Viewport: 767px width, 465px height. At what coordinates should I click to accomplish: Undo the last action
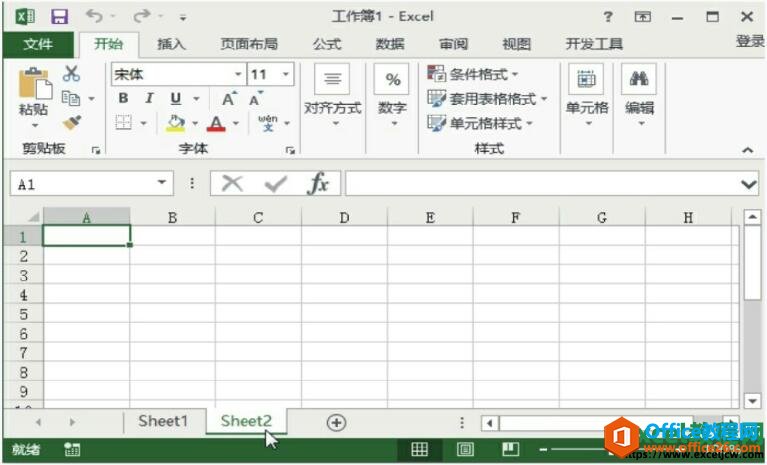(94, 16)
